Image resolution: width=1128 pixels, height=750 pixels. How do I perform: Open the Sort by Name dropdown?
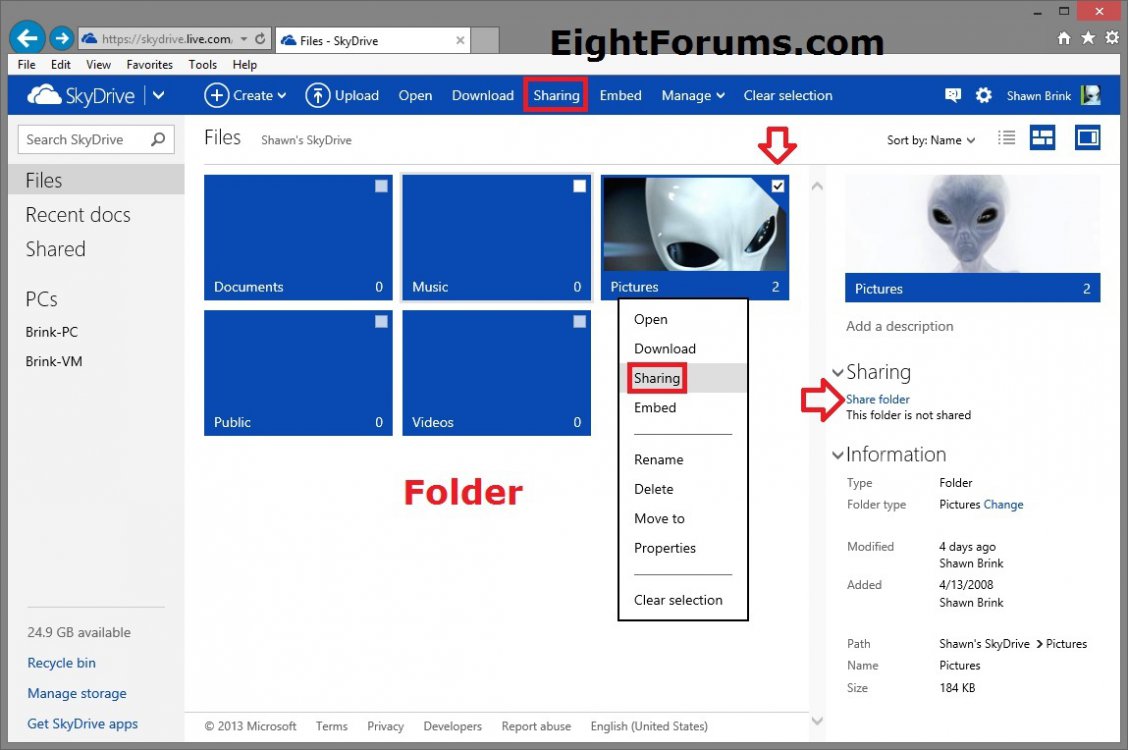(x=931, y=140)
